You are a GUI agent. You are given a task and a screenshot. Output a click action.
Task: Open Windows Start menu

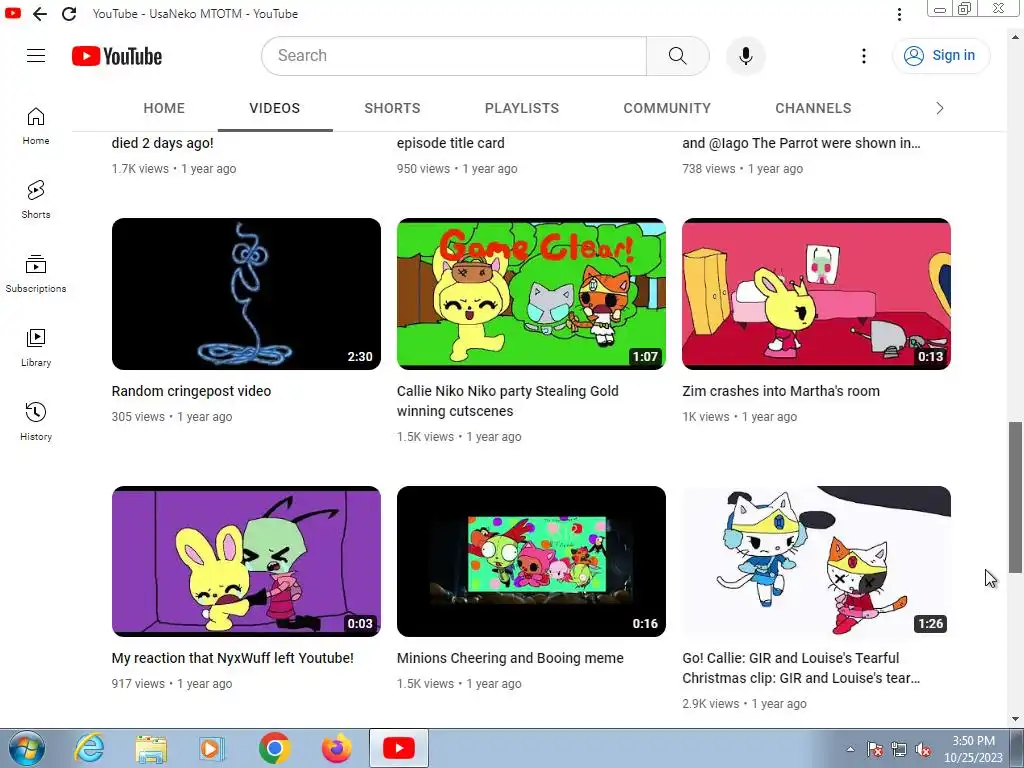click(26, 748)
